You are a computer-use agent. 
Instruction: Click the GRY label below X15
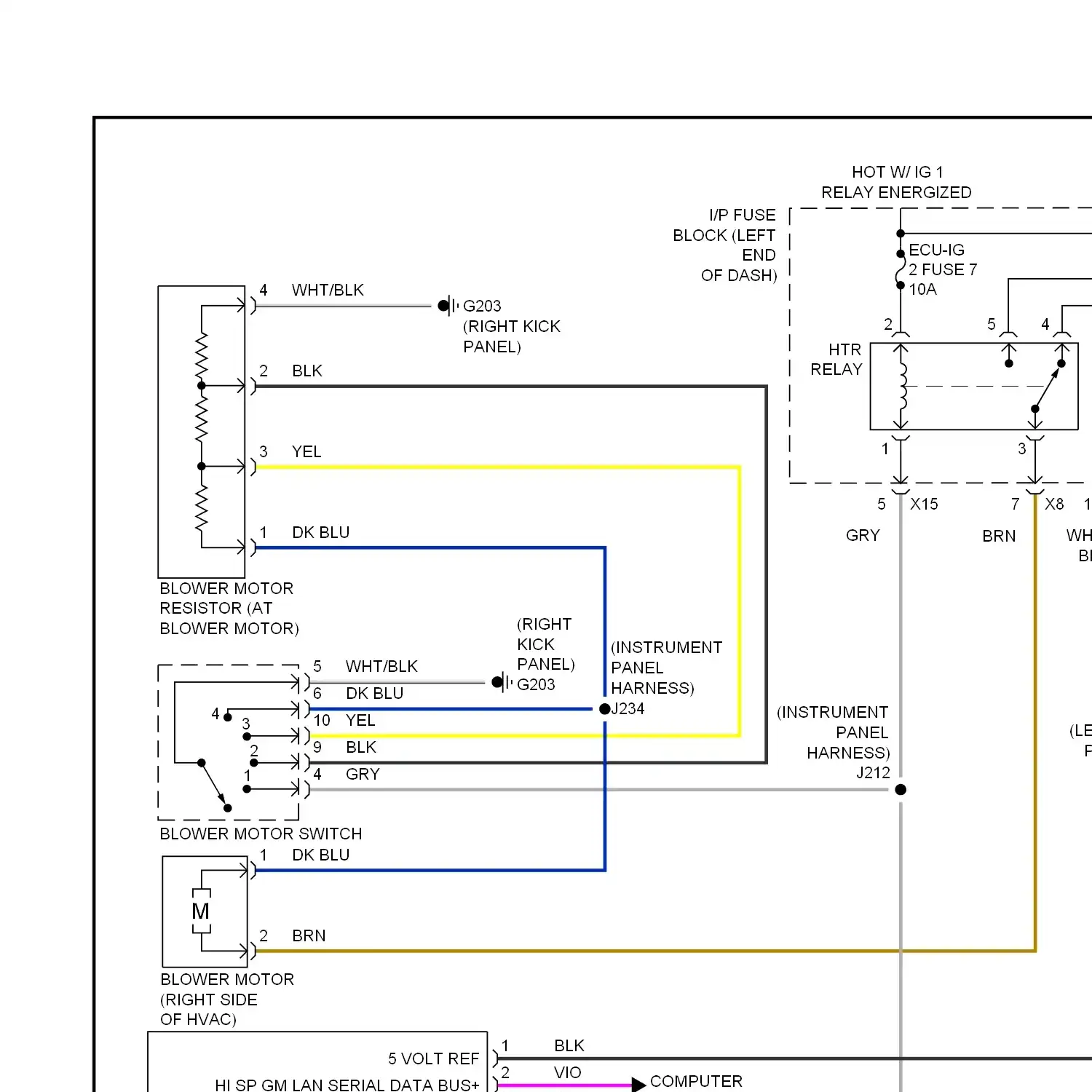click(863, 535)
